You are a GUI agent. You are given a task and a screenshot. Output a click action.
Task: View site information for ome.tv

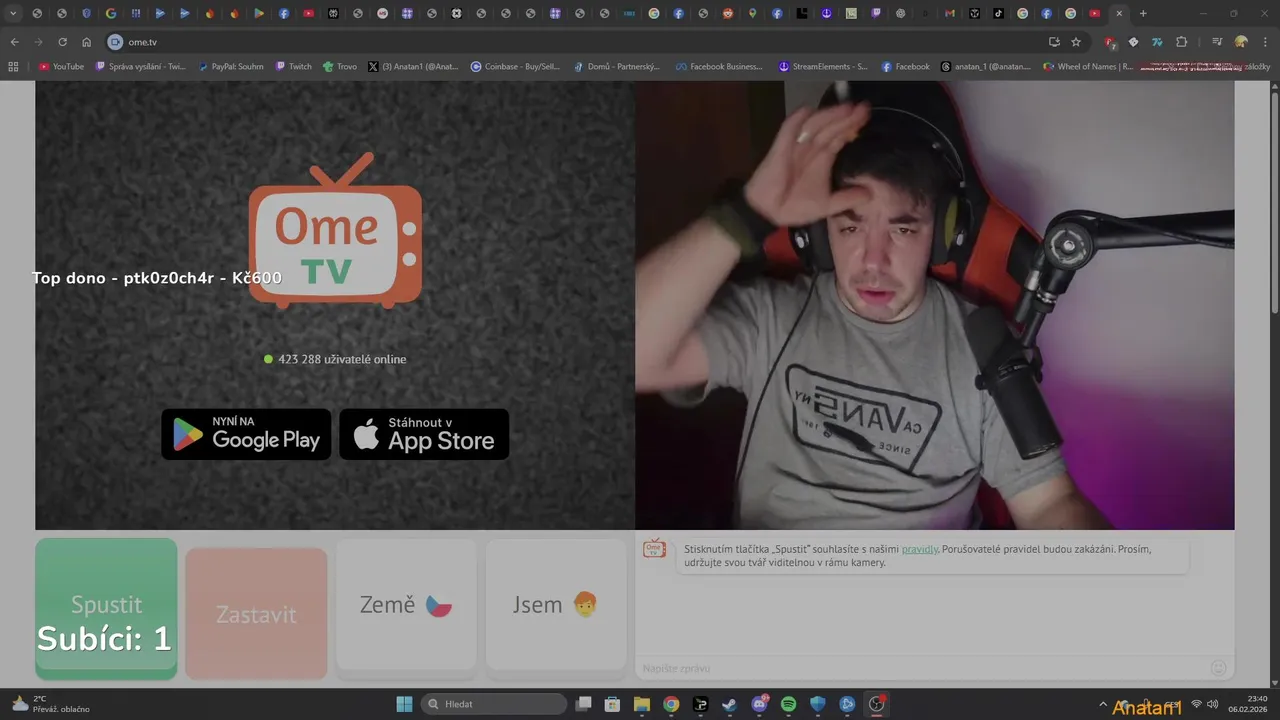[115, 42]
